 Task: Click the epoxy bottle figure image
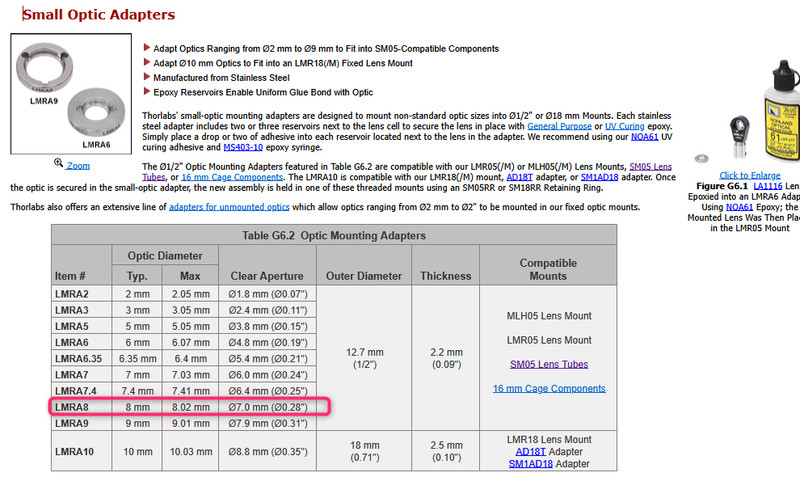(782, 111)
